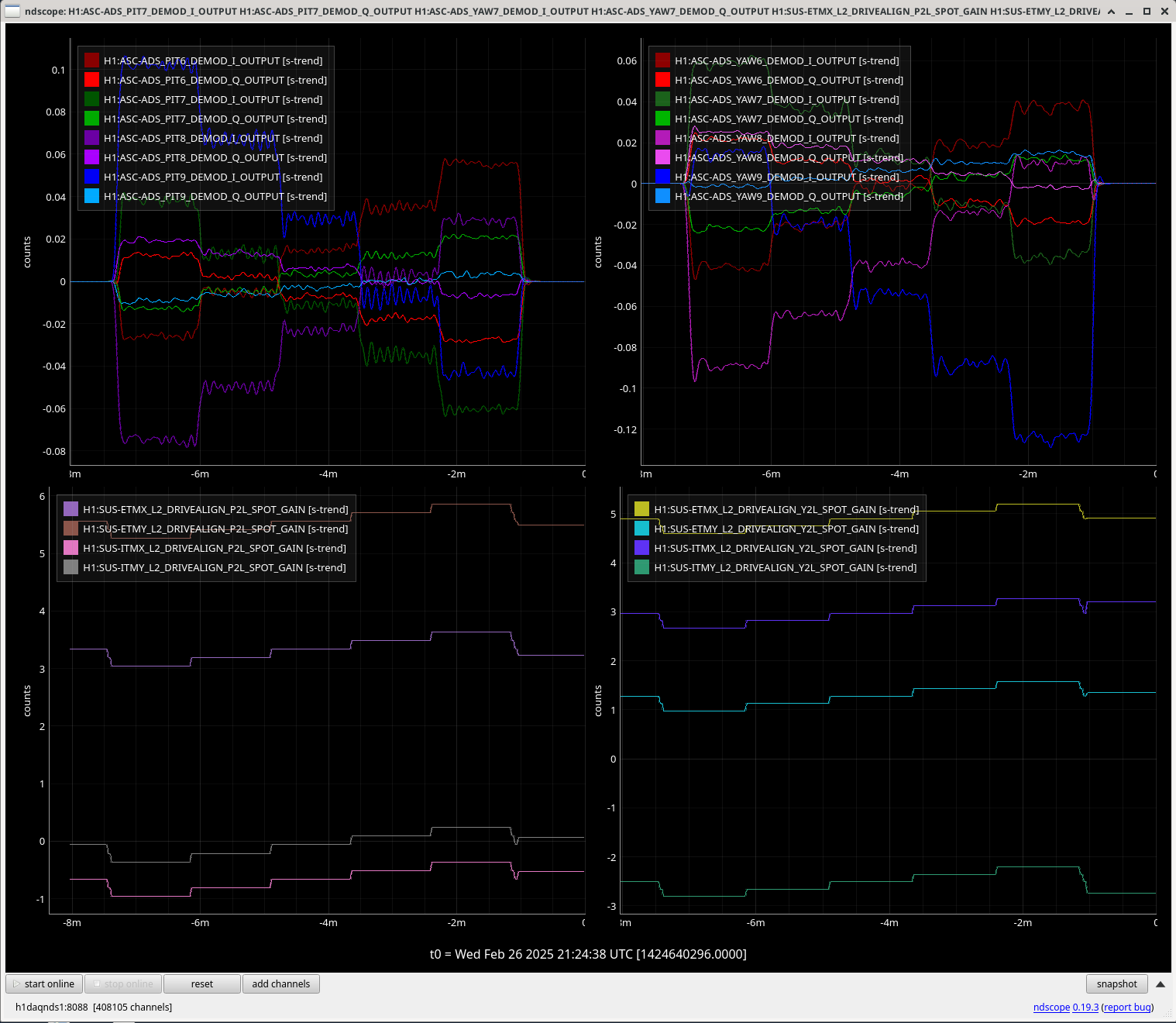Click YAW7_DEMOD_Q_OUTPUT green legend swatch

click(662, 119)
